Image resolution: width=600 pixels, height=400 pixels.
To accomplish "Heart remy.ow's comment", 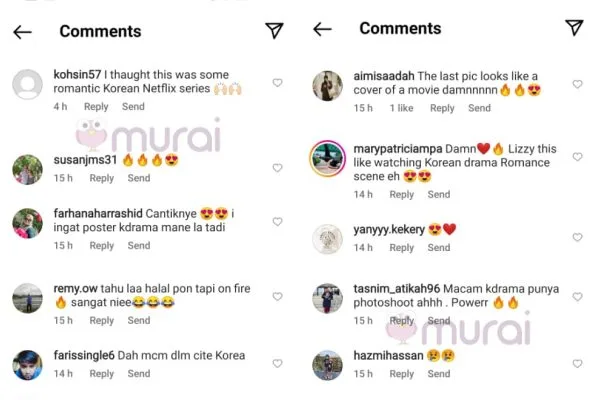I will pyautogui.click(x=277, y=297).
